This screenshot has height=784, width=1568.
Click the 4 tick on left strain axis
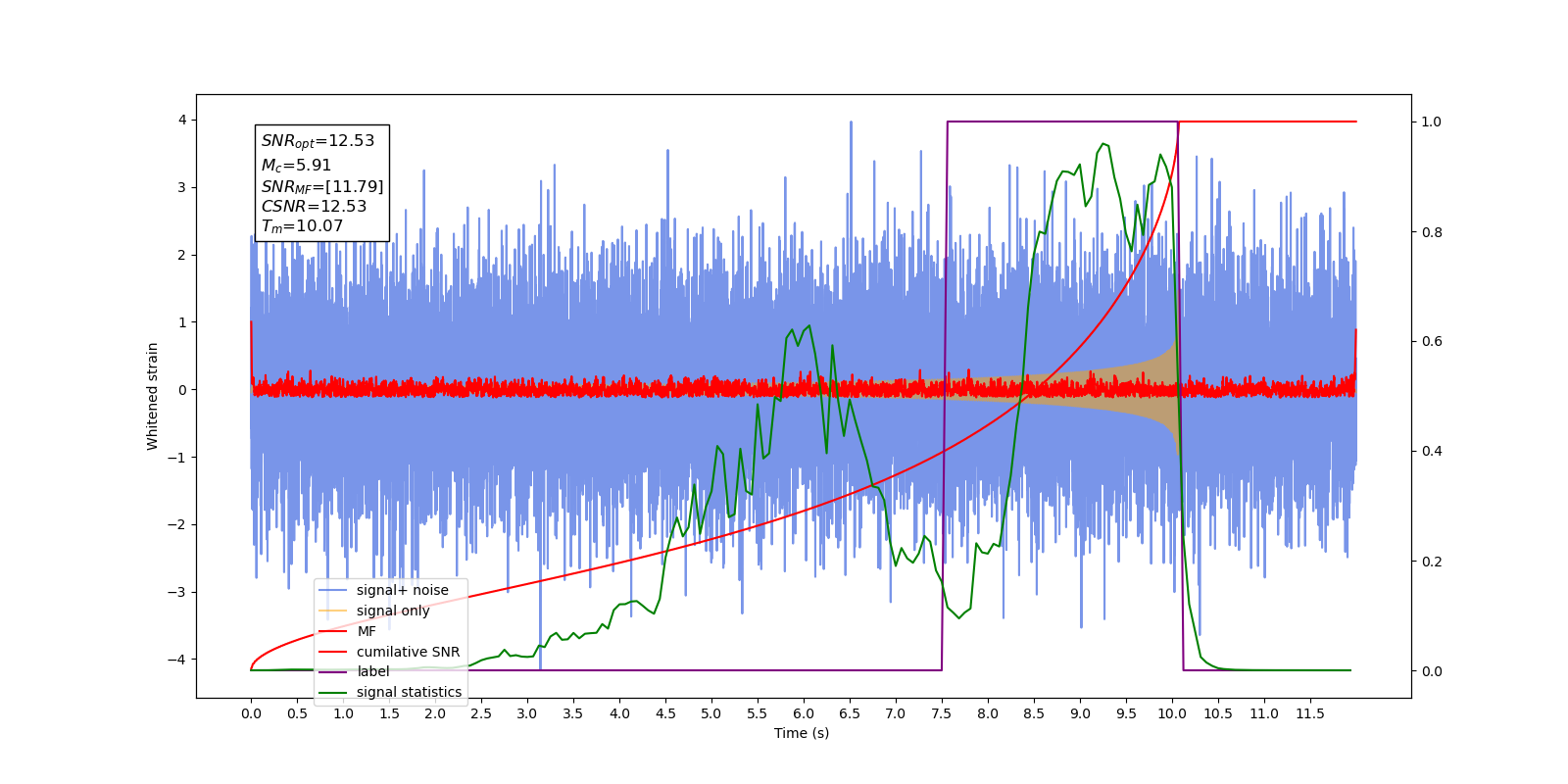point(181,121)
